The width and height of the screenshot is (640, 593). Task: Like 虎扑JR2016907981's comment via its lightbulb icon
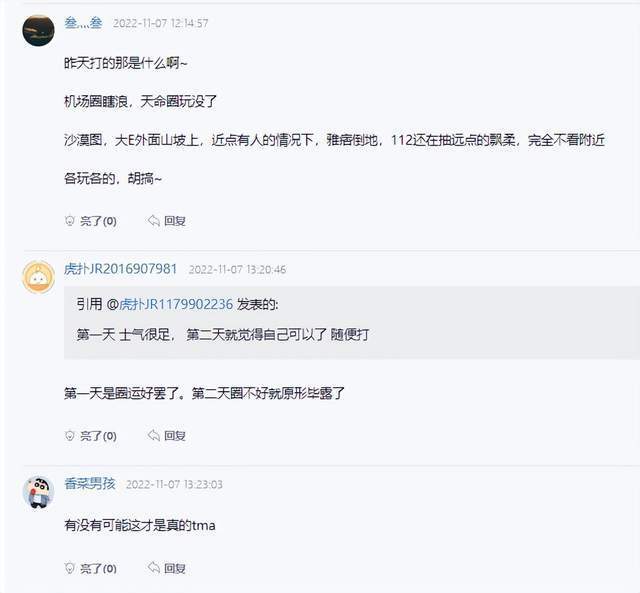pyautogui.click(x=70, y=436)
